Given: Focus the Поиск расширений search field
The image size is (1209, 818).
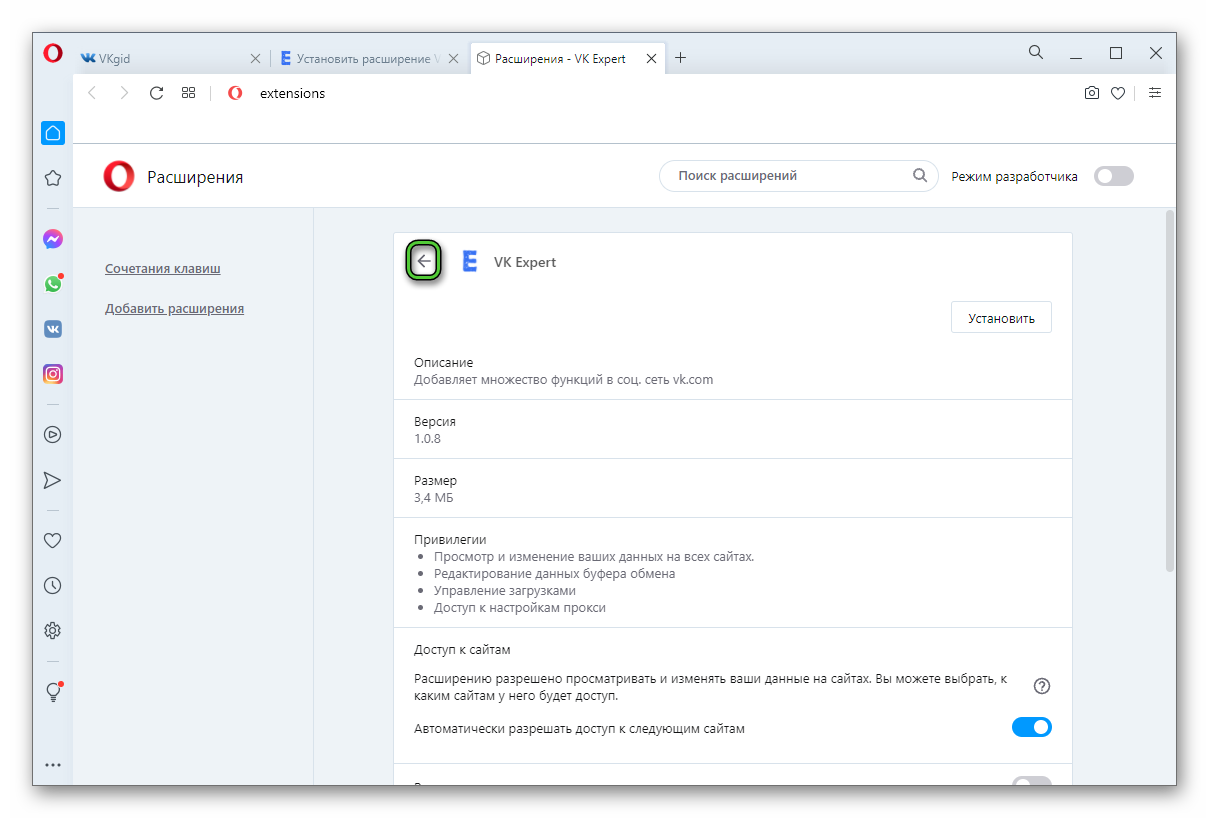Looking at the screenshot, I should pos(799,176).
